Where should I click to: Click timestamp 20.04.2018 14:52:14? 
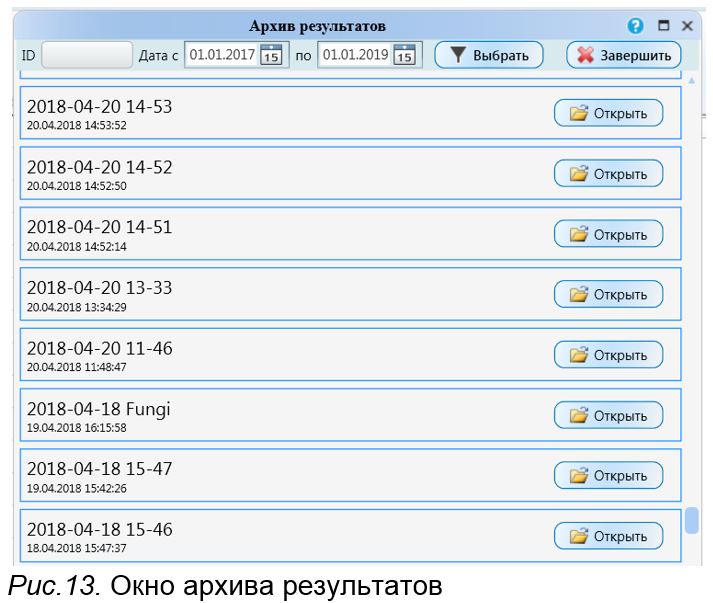pyautogui.click(x=77, y=246)
